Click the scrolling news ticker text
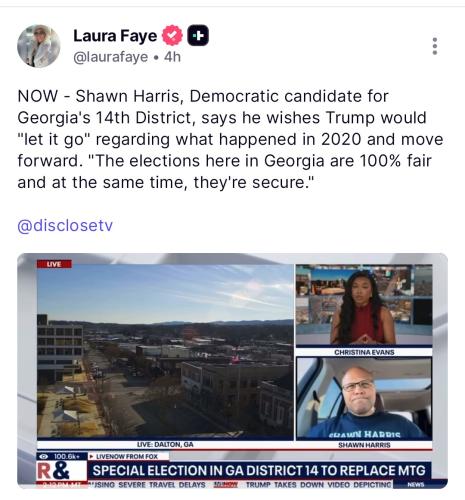 pyautogui.click(x=241, y=485)
